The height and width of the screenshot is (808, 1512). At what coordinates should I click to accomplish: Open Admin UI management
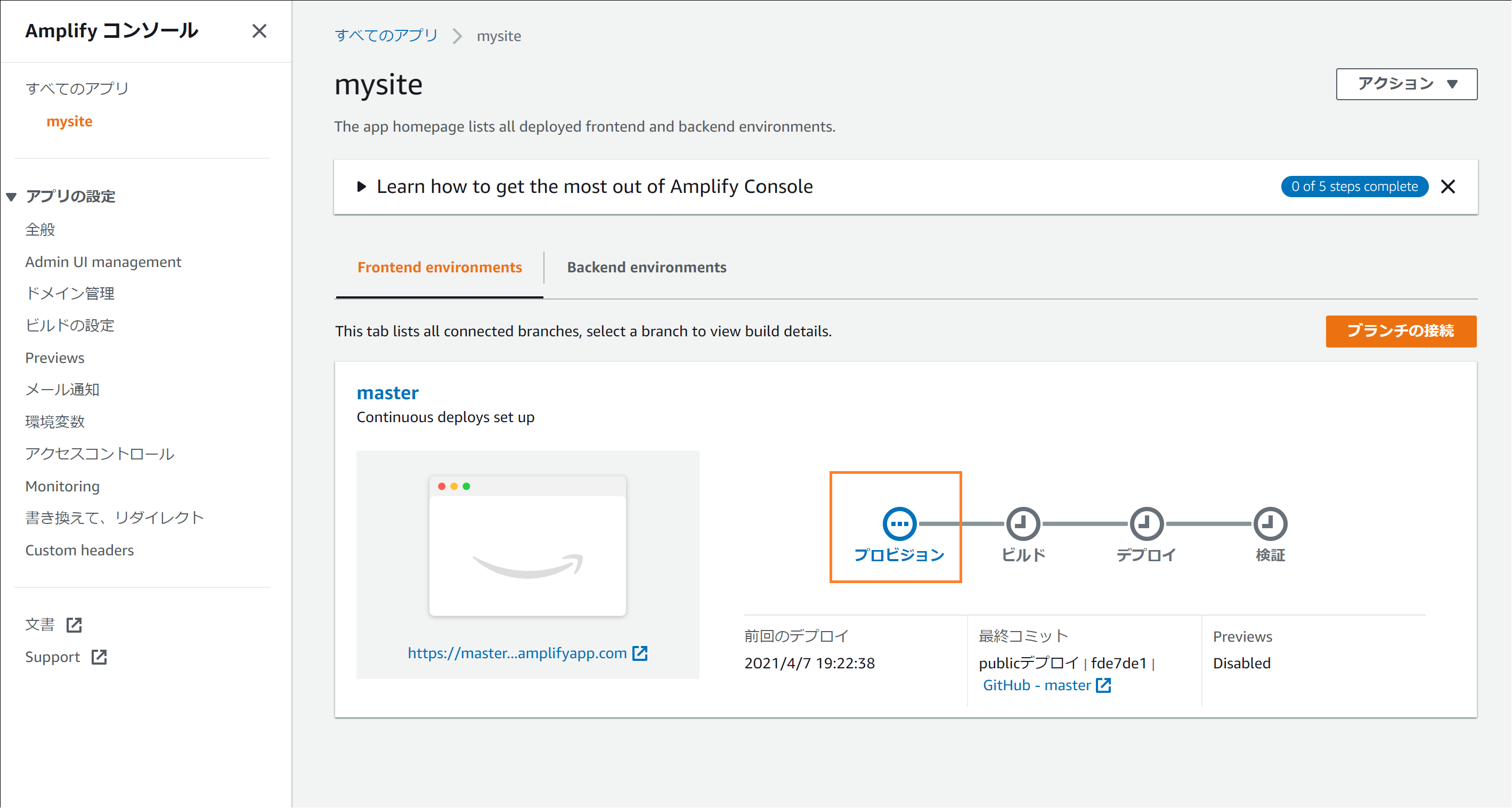(103, 262)
